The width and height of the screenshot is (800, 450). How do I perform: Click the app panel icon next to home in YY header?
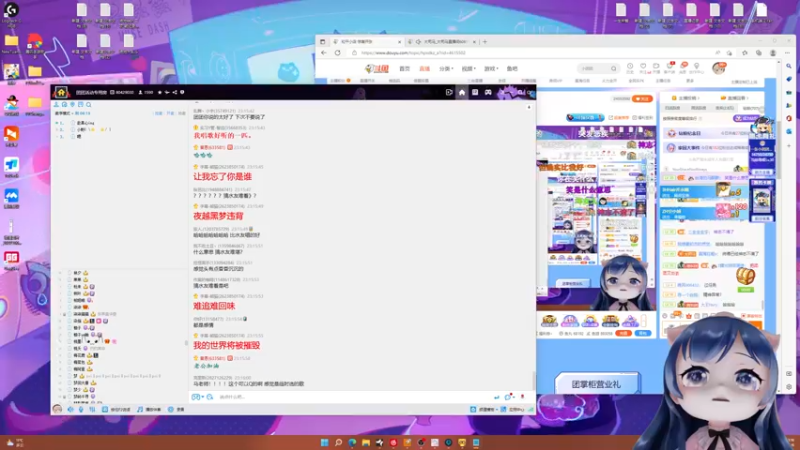(475, 92)
